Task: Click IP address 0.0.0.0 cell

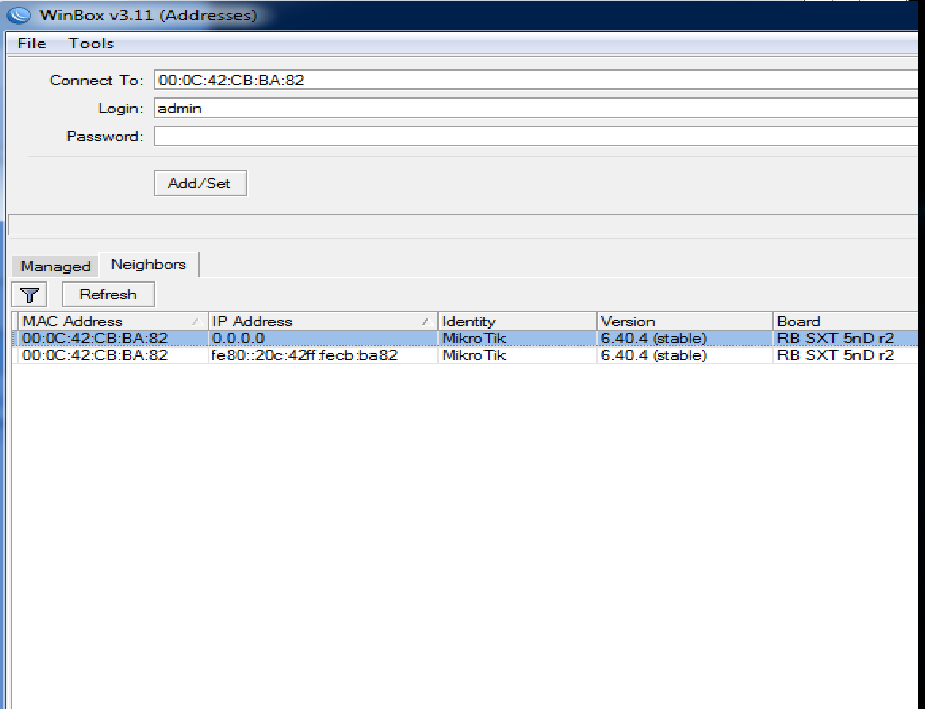Action: click(238, 339)
